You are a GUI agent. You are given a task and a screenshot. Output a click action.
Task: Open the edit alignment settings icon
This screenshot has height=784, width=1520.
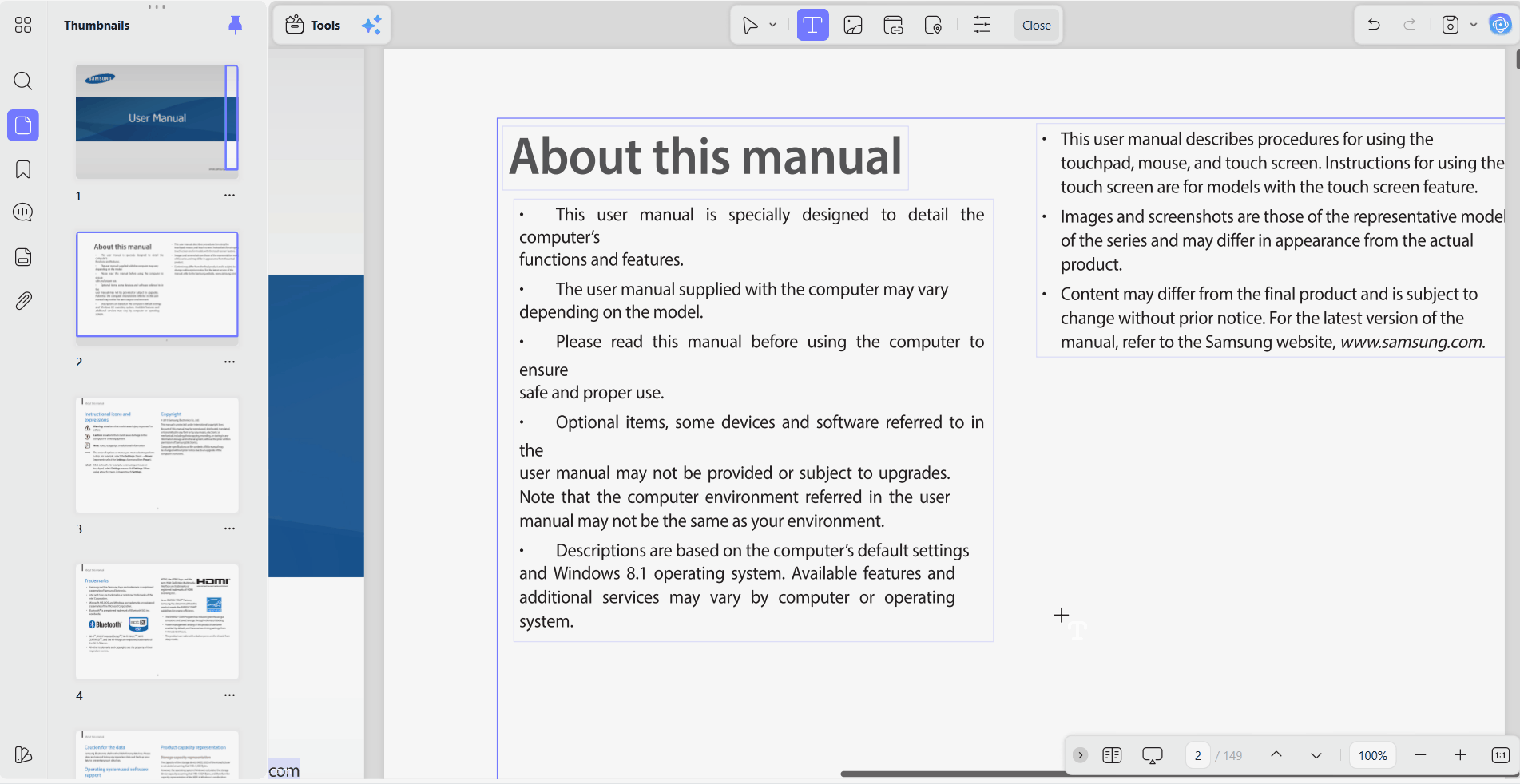pos(982,25)
